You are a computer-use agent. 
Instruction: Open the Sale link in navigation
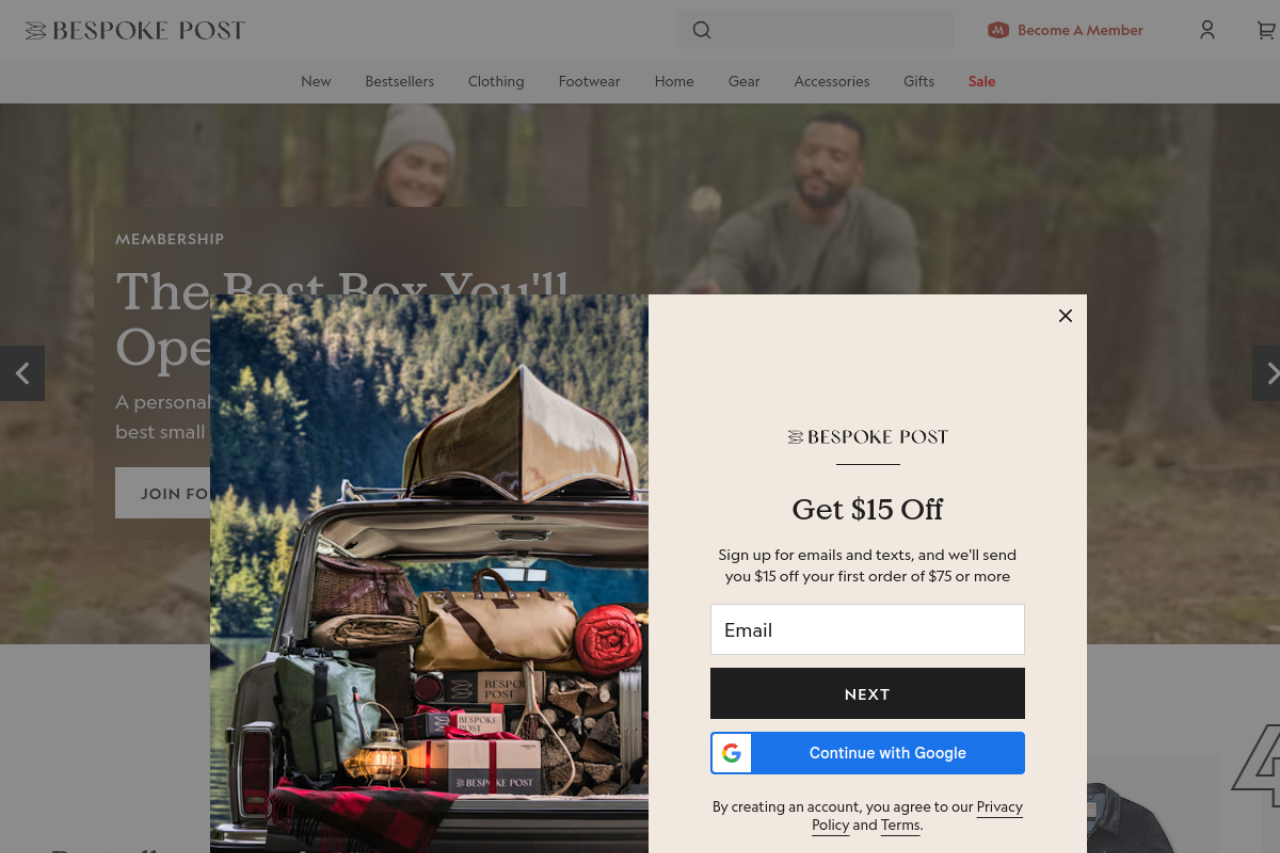(982, 81)
